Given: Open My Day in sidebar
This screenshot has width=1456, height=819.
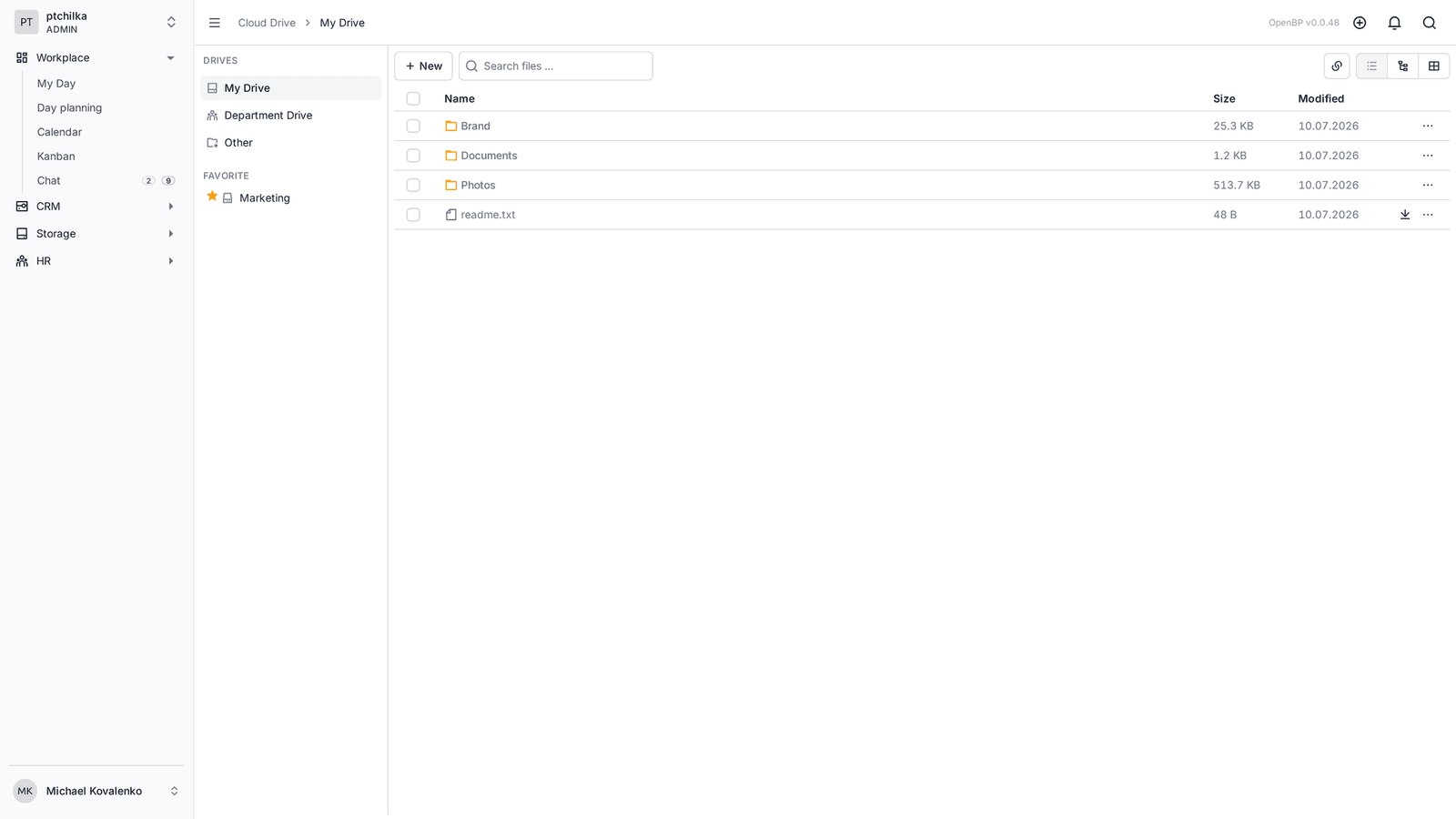Looking at the screenshot, I should pyautogui.click(x=56, y=84).
